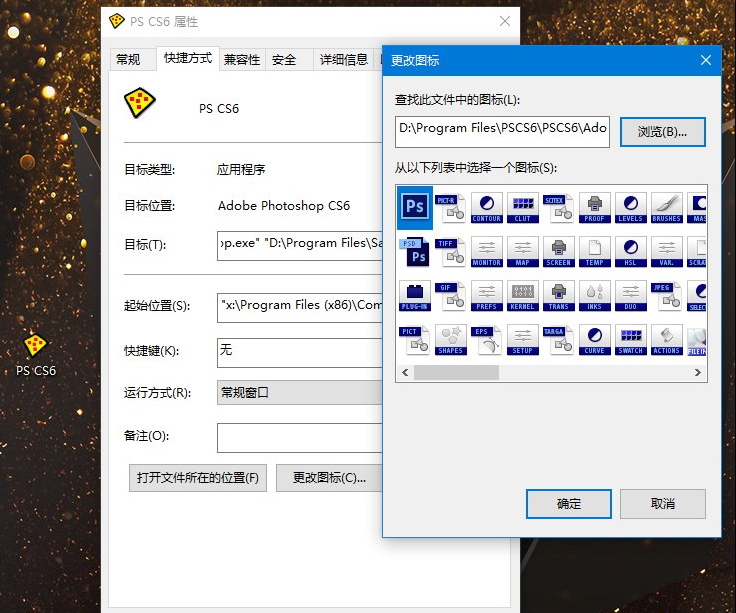
Task: Pick the DUO icon
Action: 630,295
